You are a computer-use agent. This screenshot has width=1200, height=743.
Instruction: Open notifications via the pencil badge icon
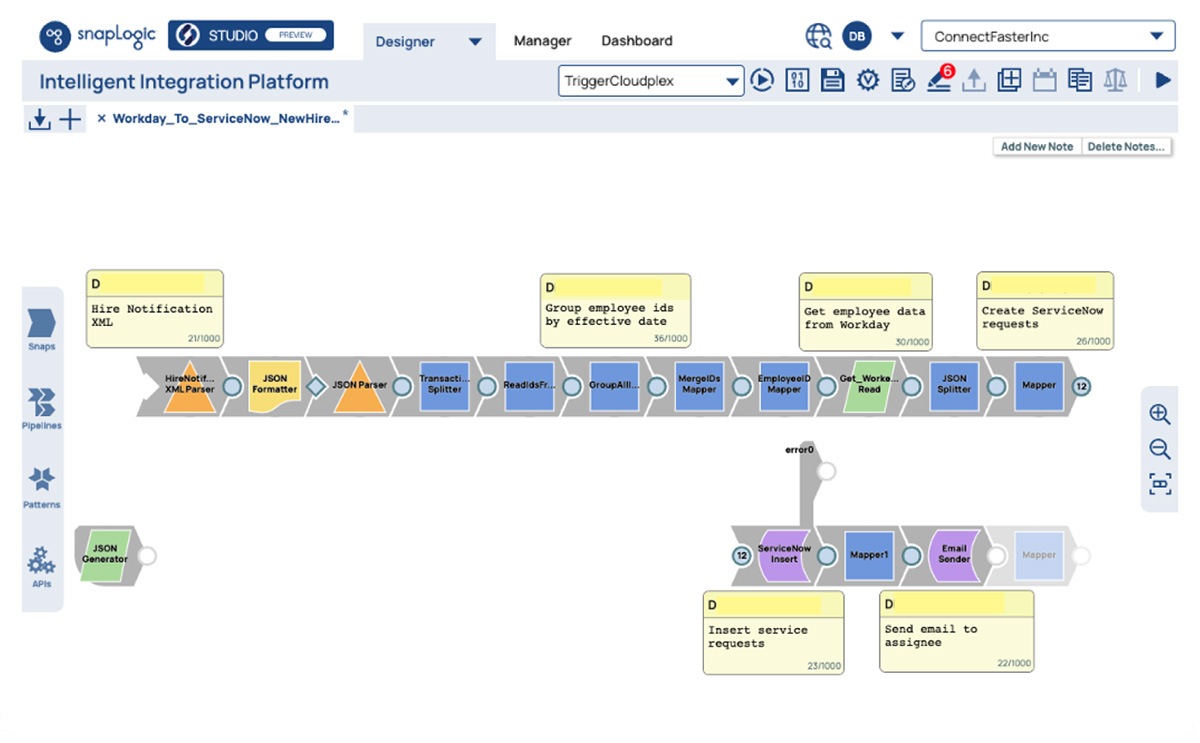[x=939, y=80]
